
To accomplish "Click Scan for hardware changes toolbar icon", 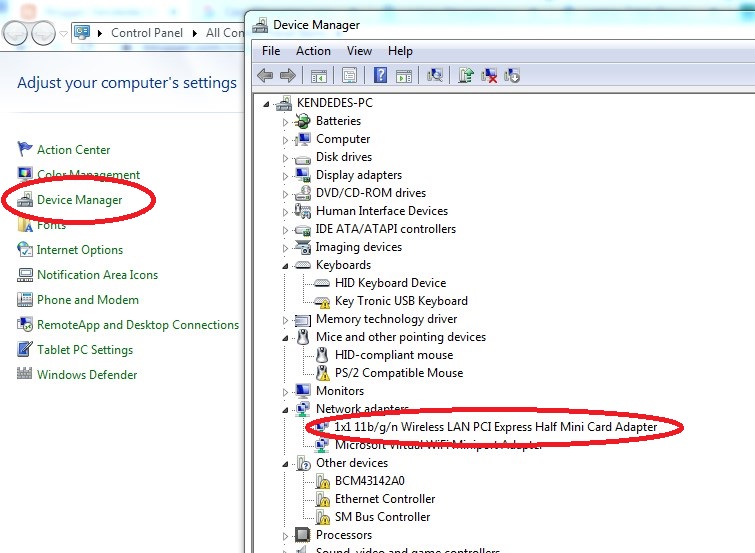I will click(435, 75).
